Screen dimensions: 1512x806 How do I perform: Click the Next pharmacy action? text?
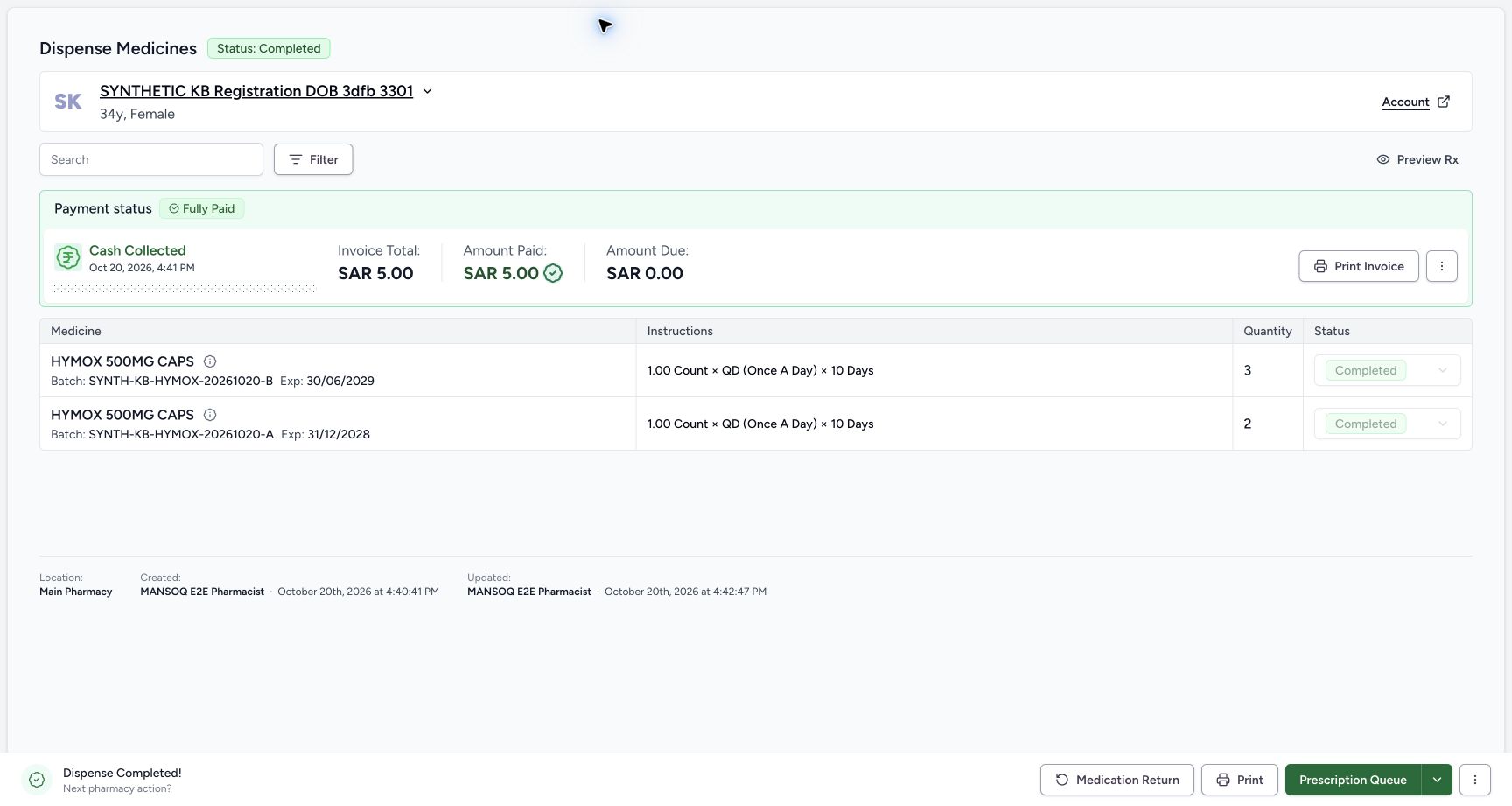pos(117,788)
